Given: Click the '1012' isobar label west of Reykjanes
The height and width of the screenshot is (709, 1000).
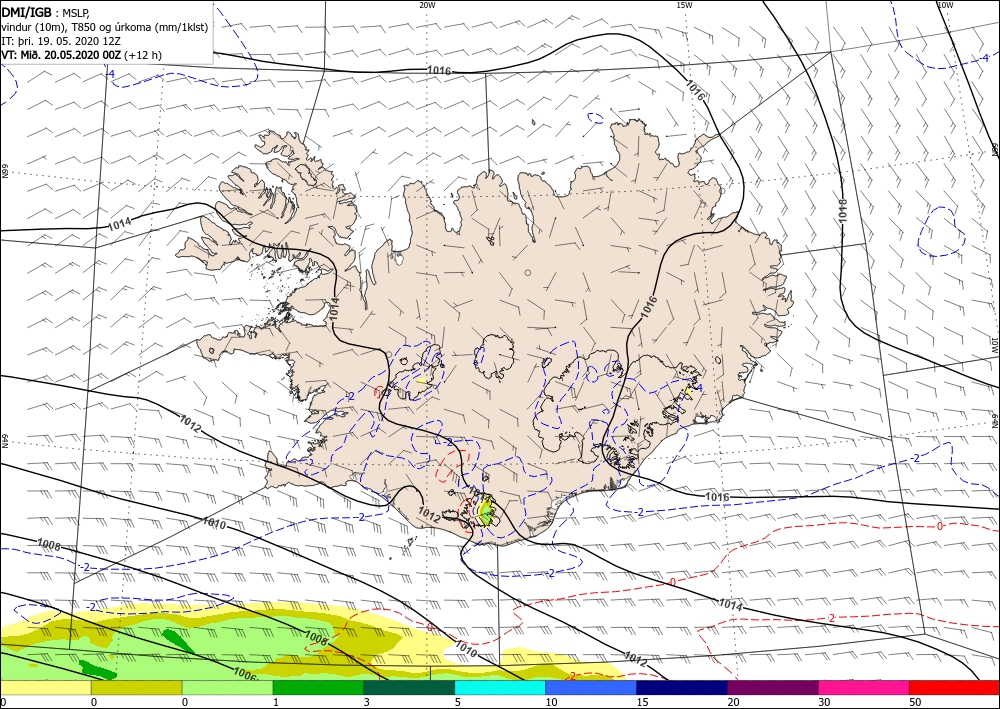Looking at the screenshot, I should (190, 422).
